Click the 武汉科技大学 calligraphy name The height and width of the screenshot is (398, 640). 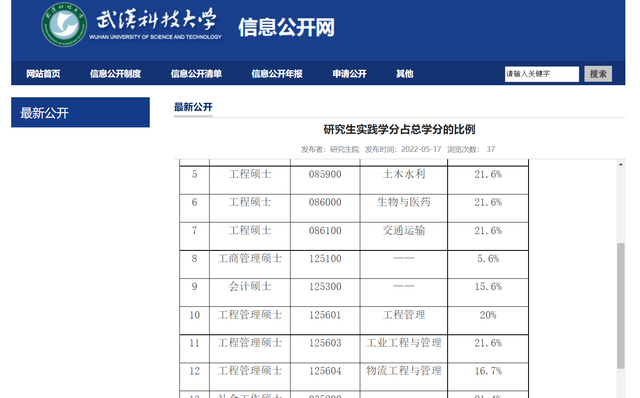click(x=156, y=20)
